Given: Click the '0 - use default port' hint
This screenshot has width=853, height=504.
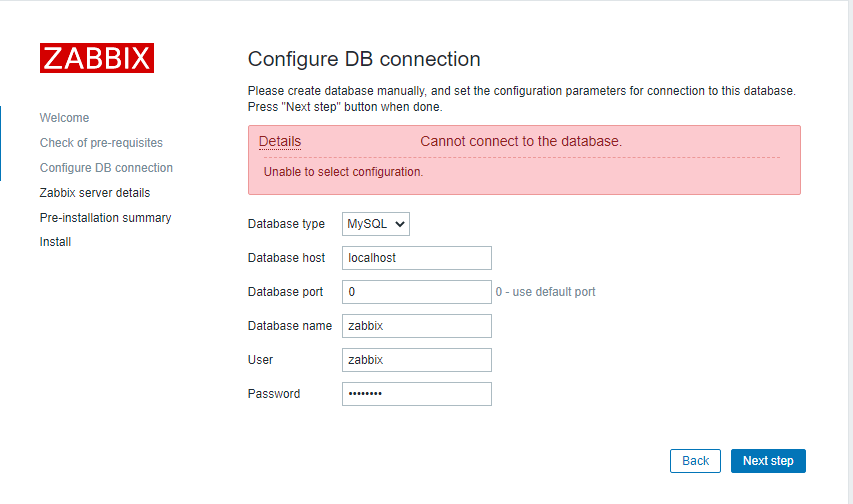Looking at the screenshot, I should point(546,292).
